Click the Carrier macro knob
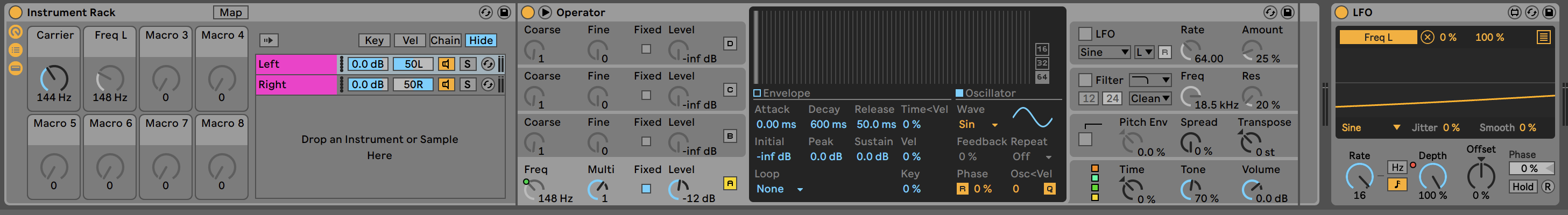This screenshot has width=1568, height=215. (54, 78)
